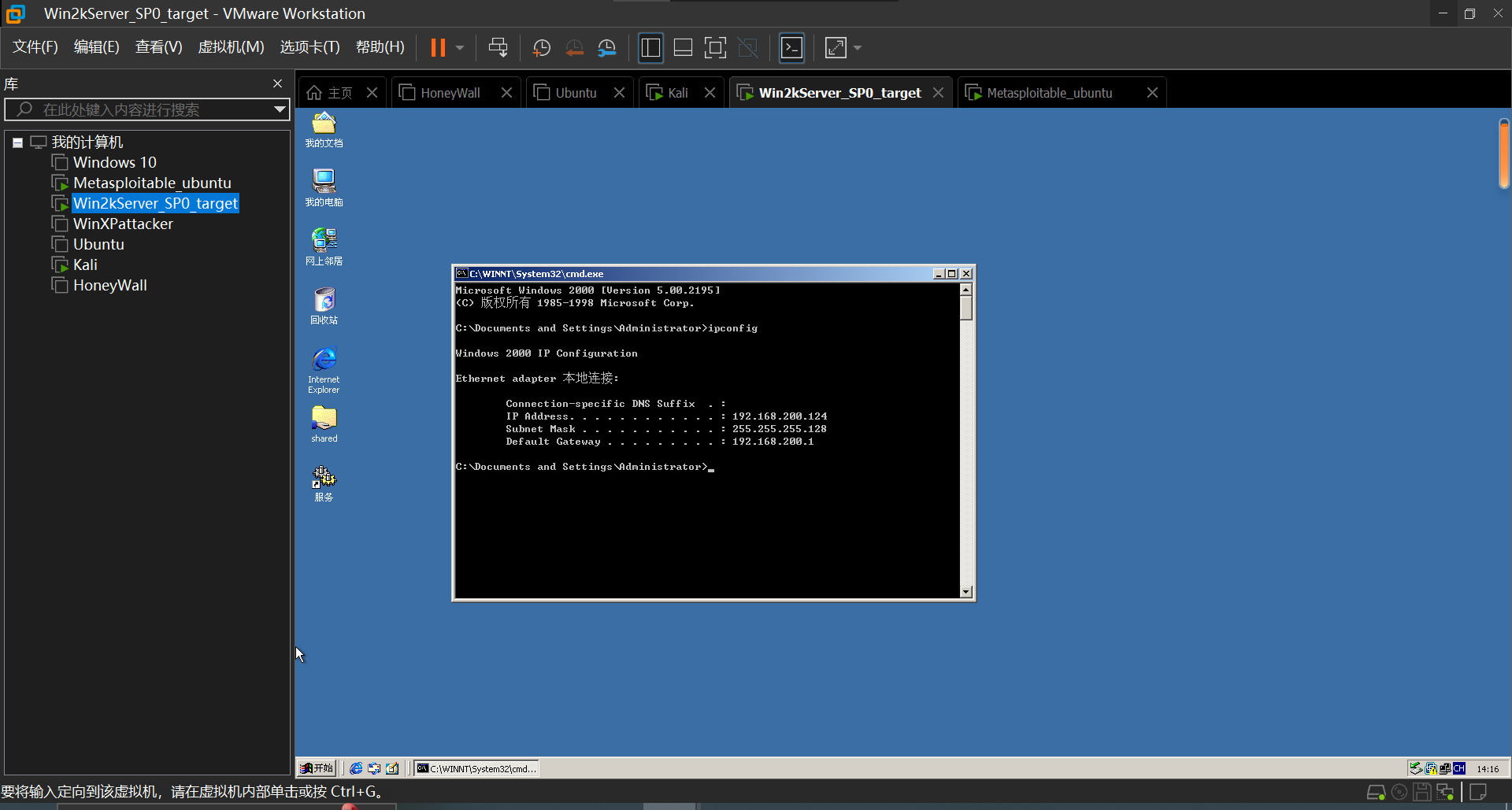Launch Outlook Express from the quick launch bar
The image size is (1512, 810).
point(374,768)
